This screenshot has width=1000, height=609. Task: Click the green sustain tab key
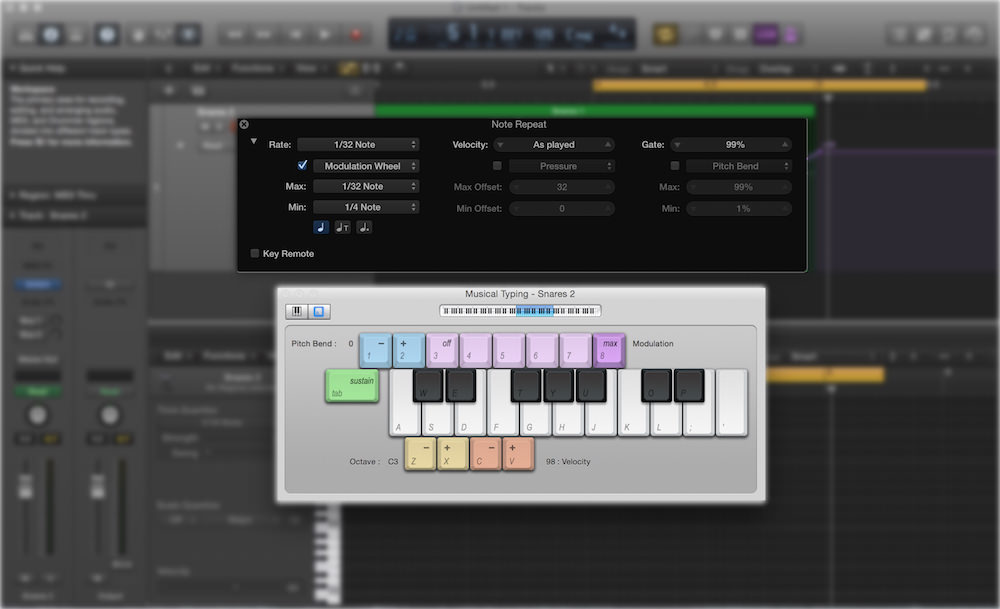pos(352,386)
